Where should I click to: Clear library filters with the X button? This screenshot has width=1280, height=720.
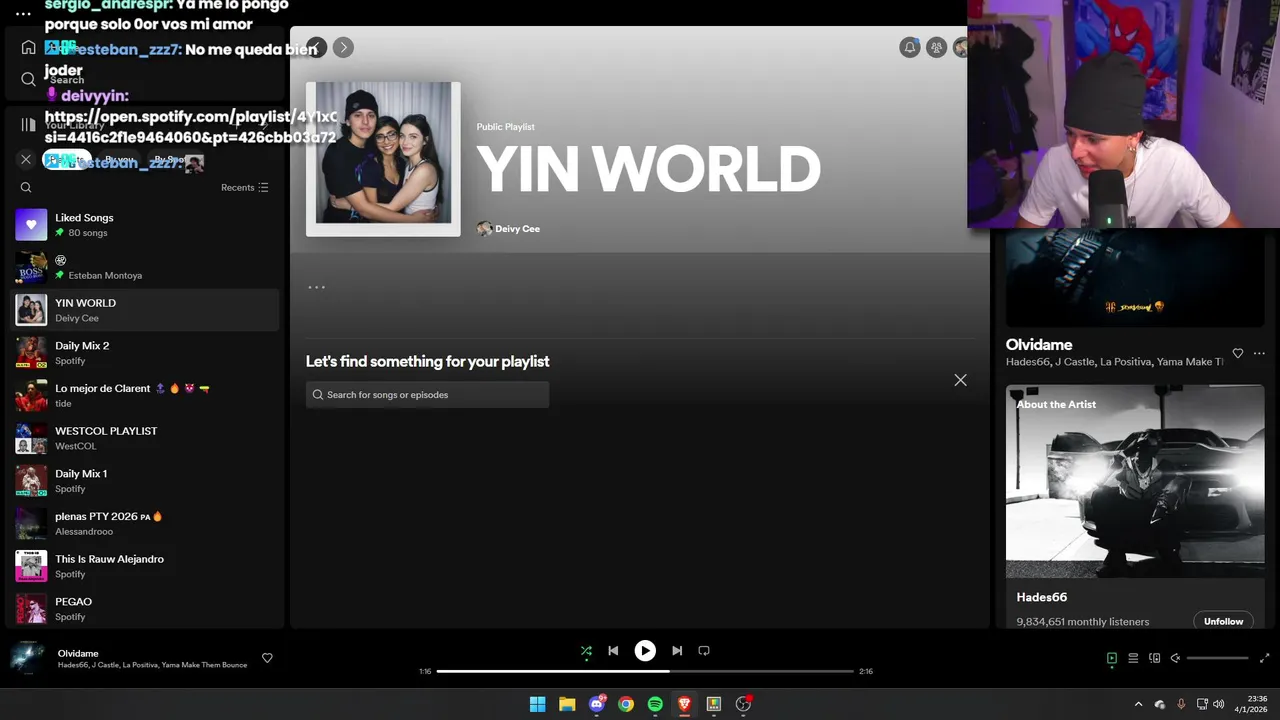point(26,159)
